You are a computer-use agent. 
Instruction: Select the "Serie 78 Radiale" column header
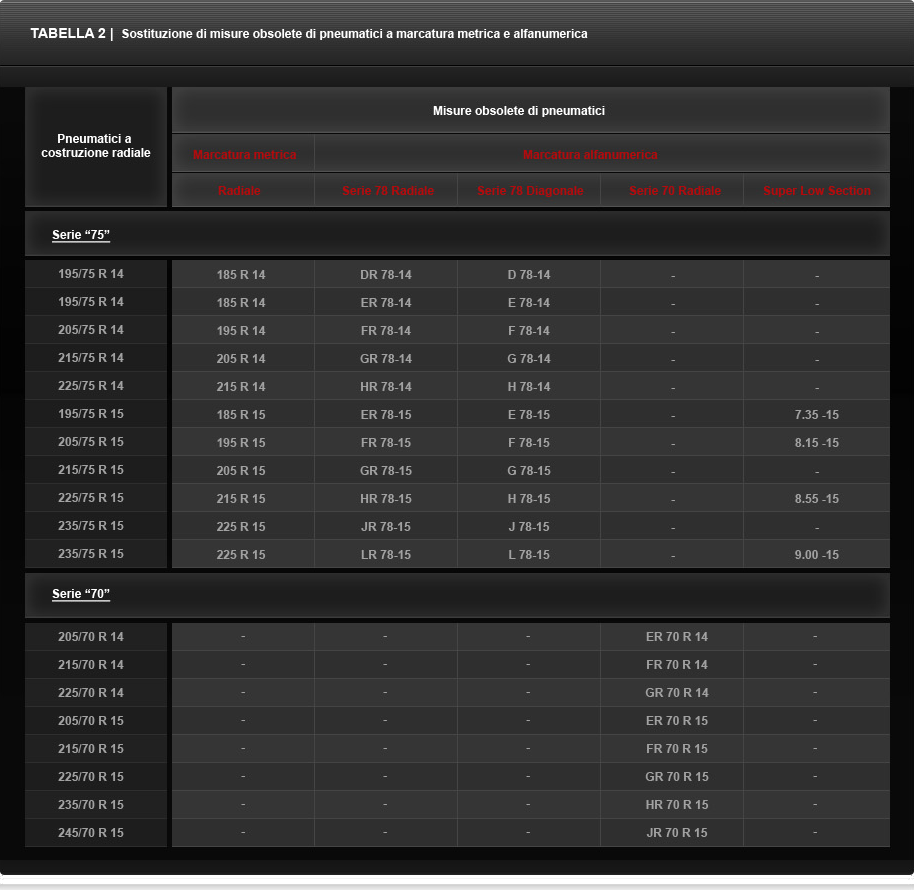(388, 191)
